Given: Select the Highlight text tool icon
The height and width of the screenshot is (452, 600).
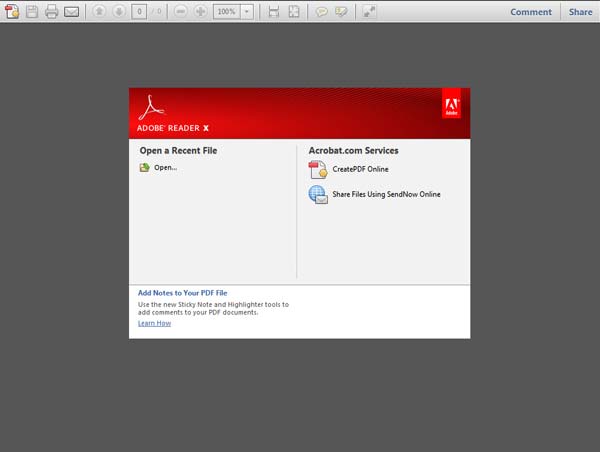Looking at the screenshot, I should 341,12.
